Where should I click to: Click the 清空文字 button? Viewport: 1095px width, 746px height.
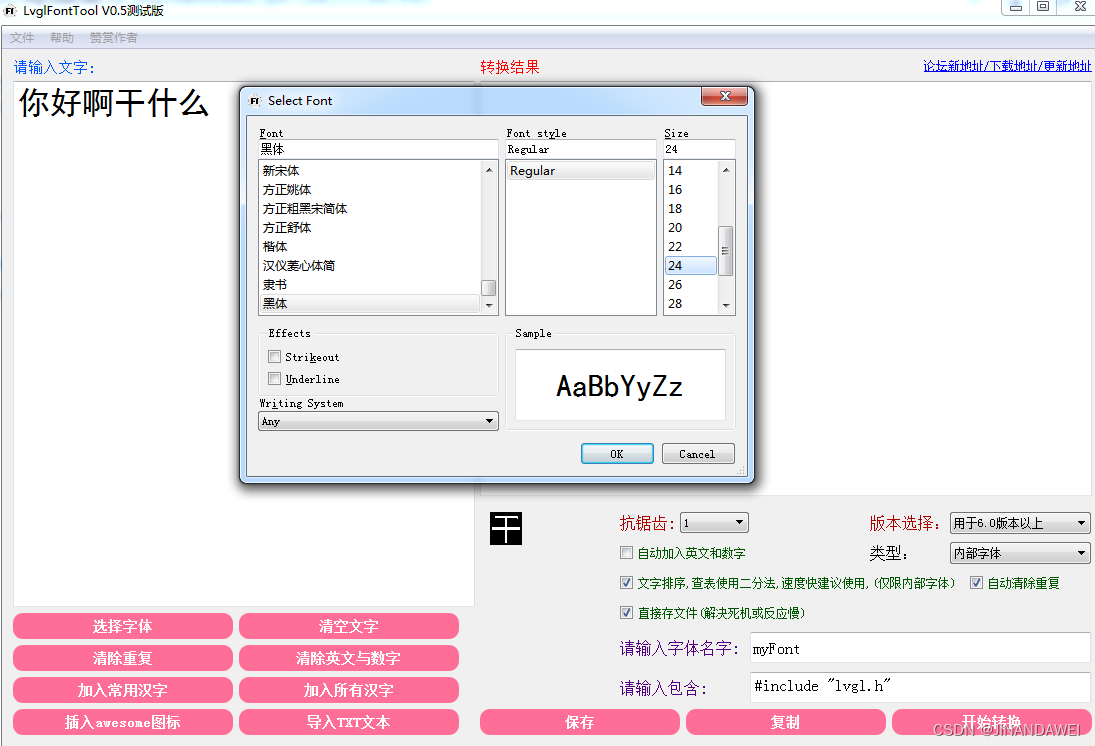tap(348, 626)
